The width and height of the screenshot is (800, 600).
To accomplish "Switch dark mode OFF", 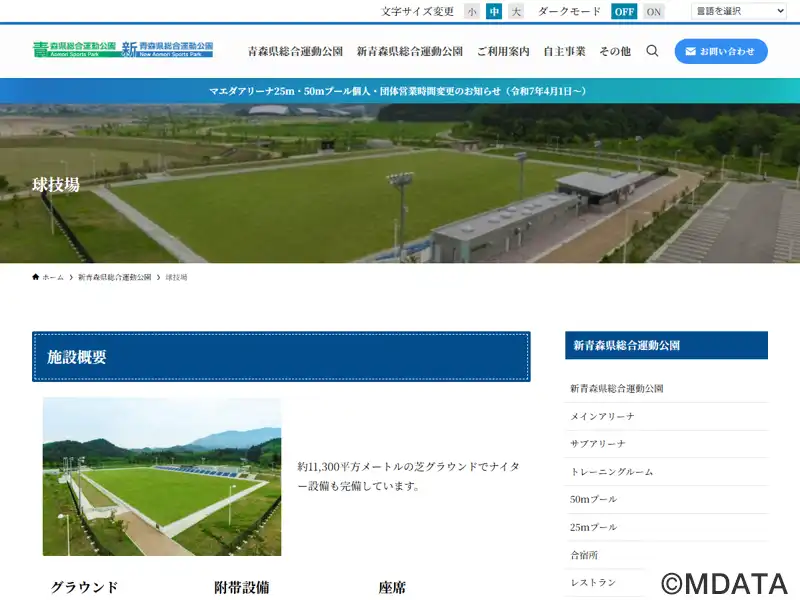I will [624, 11].
